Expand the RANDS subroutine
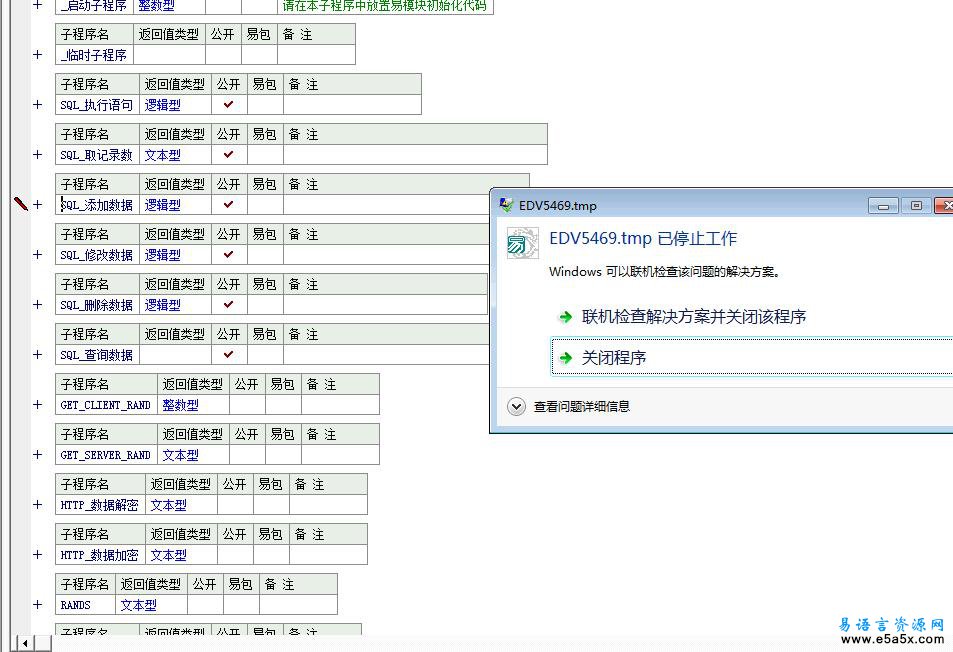This screenshot has height=652, width=953. pos(38,605)
